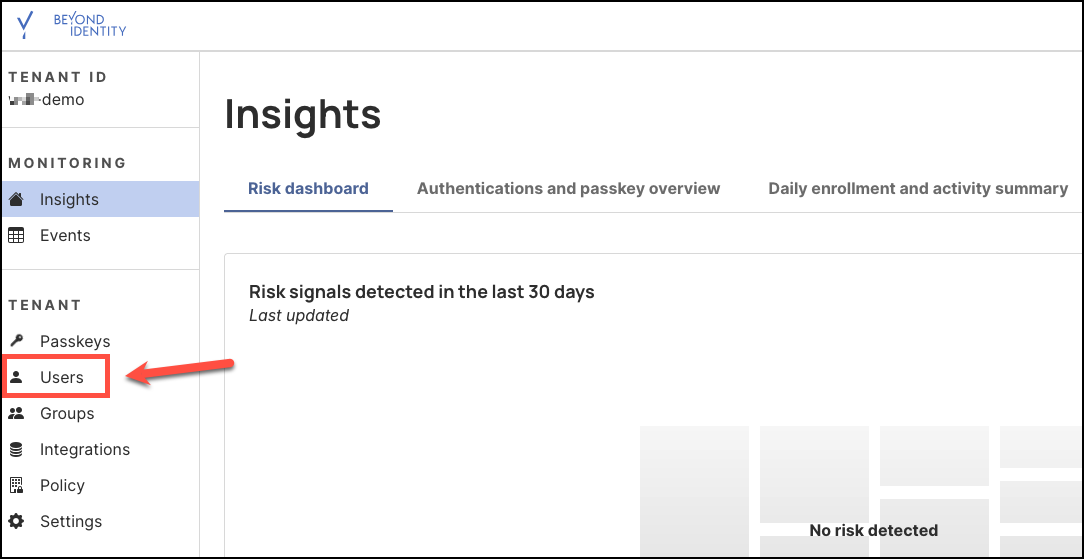
Task: Open the Policy page
Action: click(62, 485)
